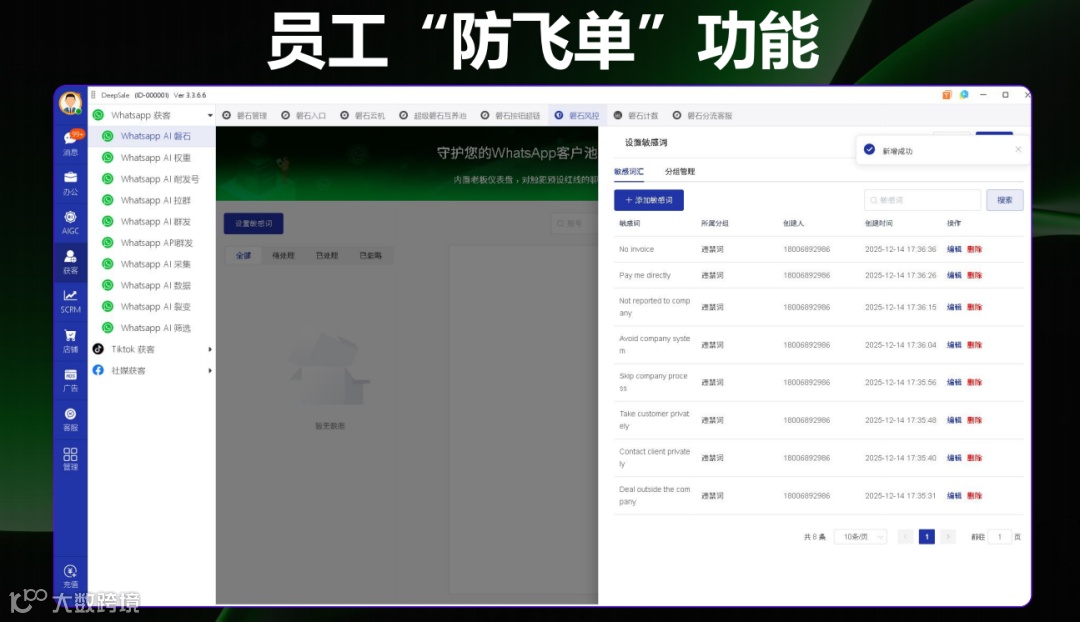Switch to the 超级磐石互养池 tab
The width and height of the screenshot is (1080, 622).
pos(433,116)
